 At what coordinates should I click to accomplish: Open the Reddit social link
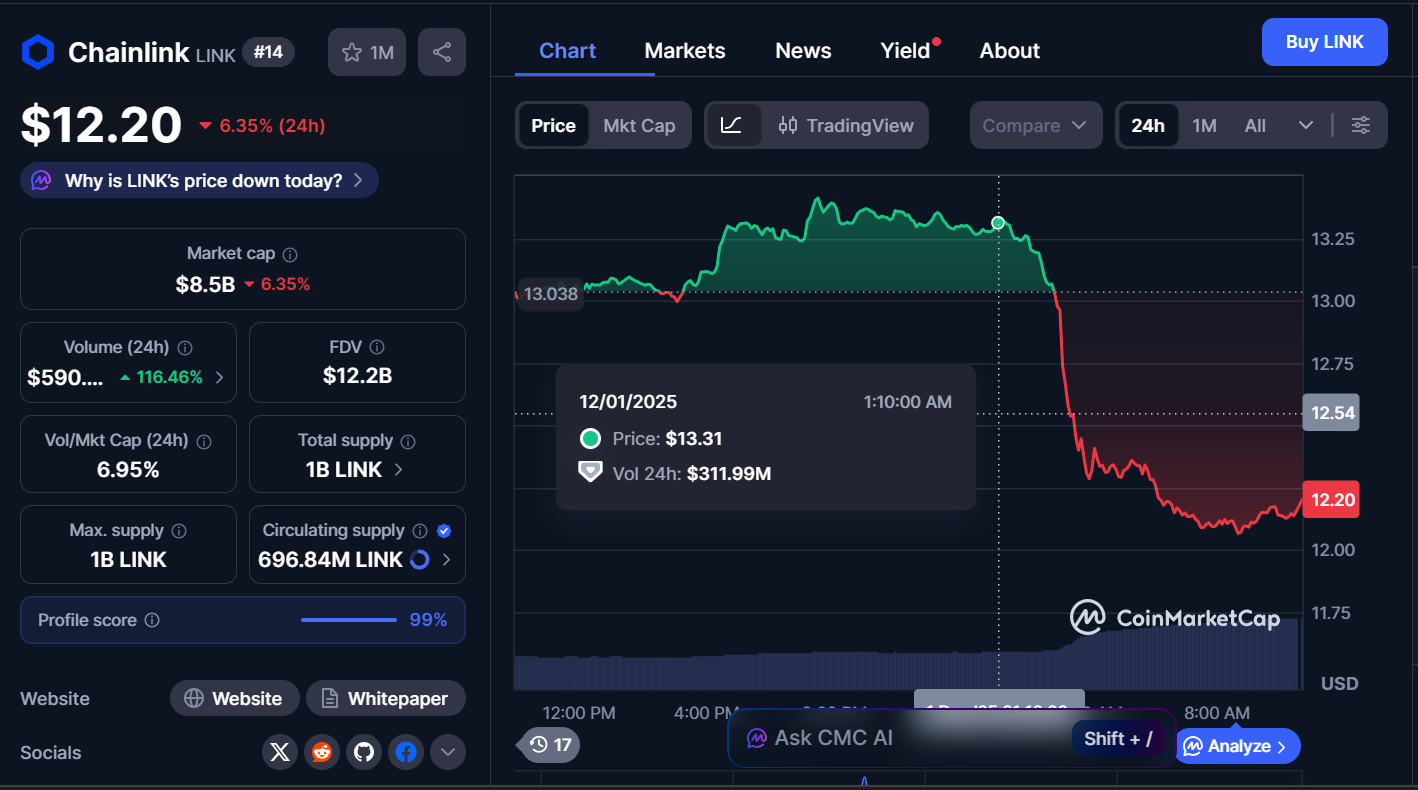[x=322, y=752]
